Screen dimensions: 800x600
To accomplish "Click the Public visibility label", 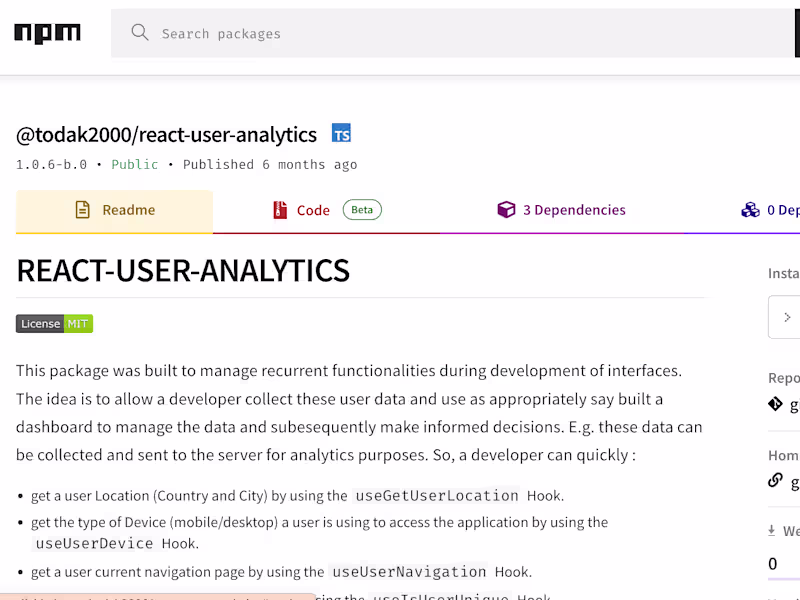I will point(134,165).
